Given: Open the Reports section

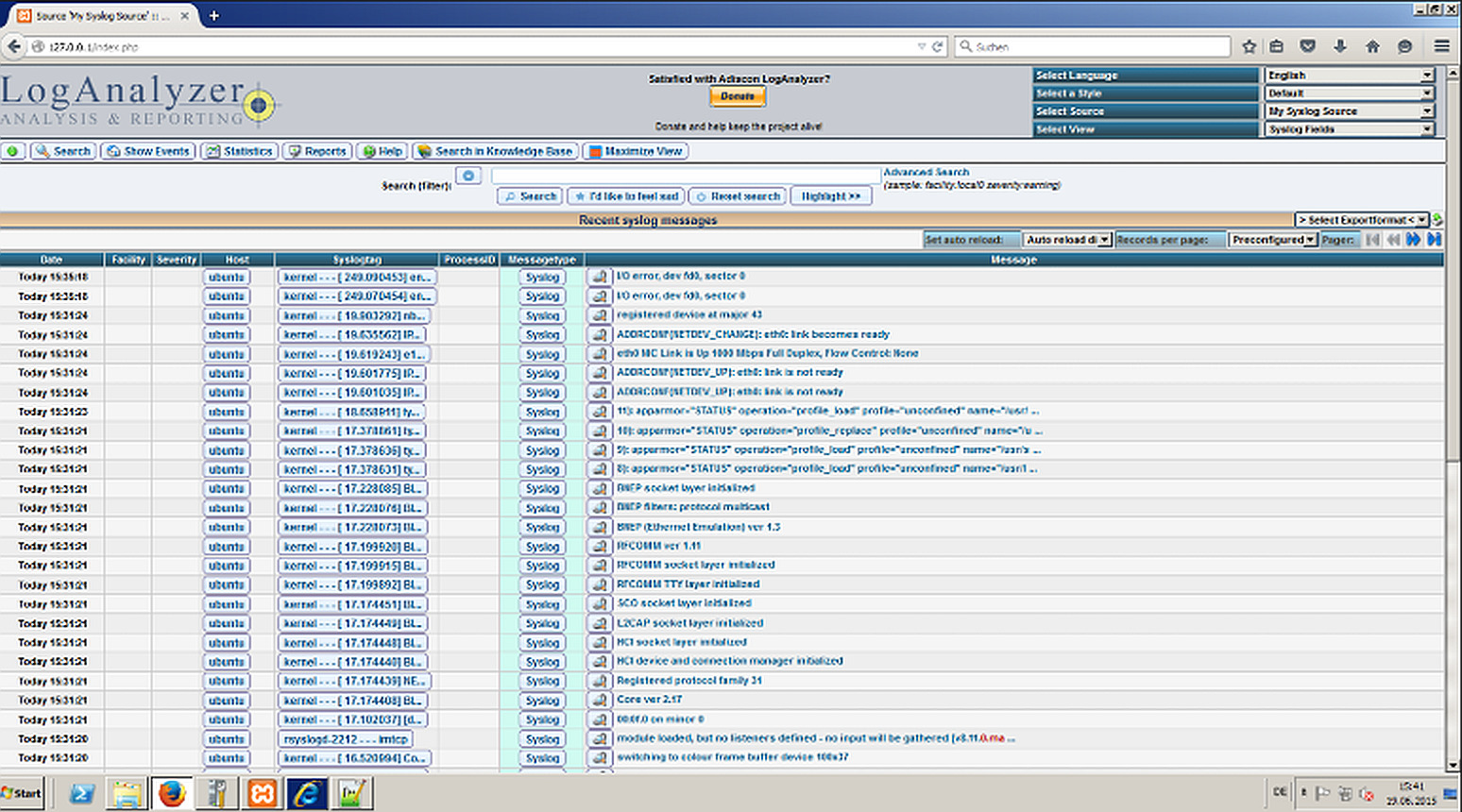Looking at the screenshot, I should (316, 151).
